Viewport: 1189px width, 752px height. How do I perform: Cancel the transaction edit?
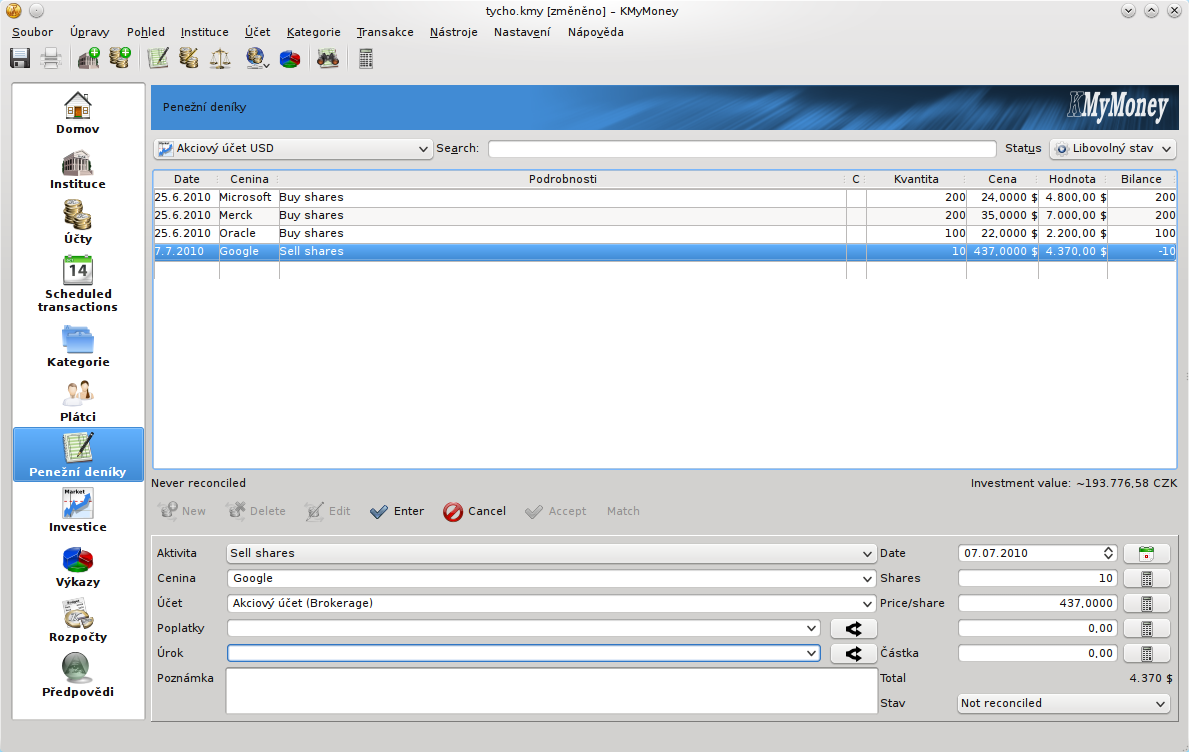[475, 511]
